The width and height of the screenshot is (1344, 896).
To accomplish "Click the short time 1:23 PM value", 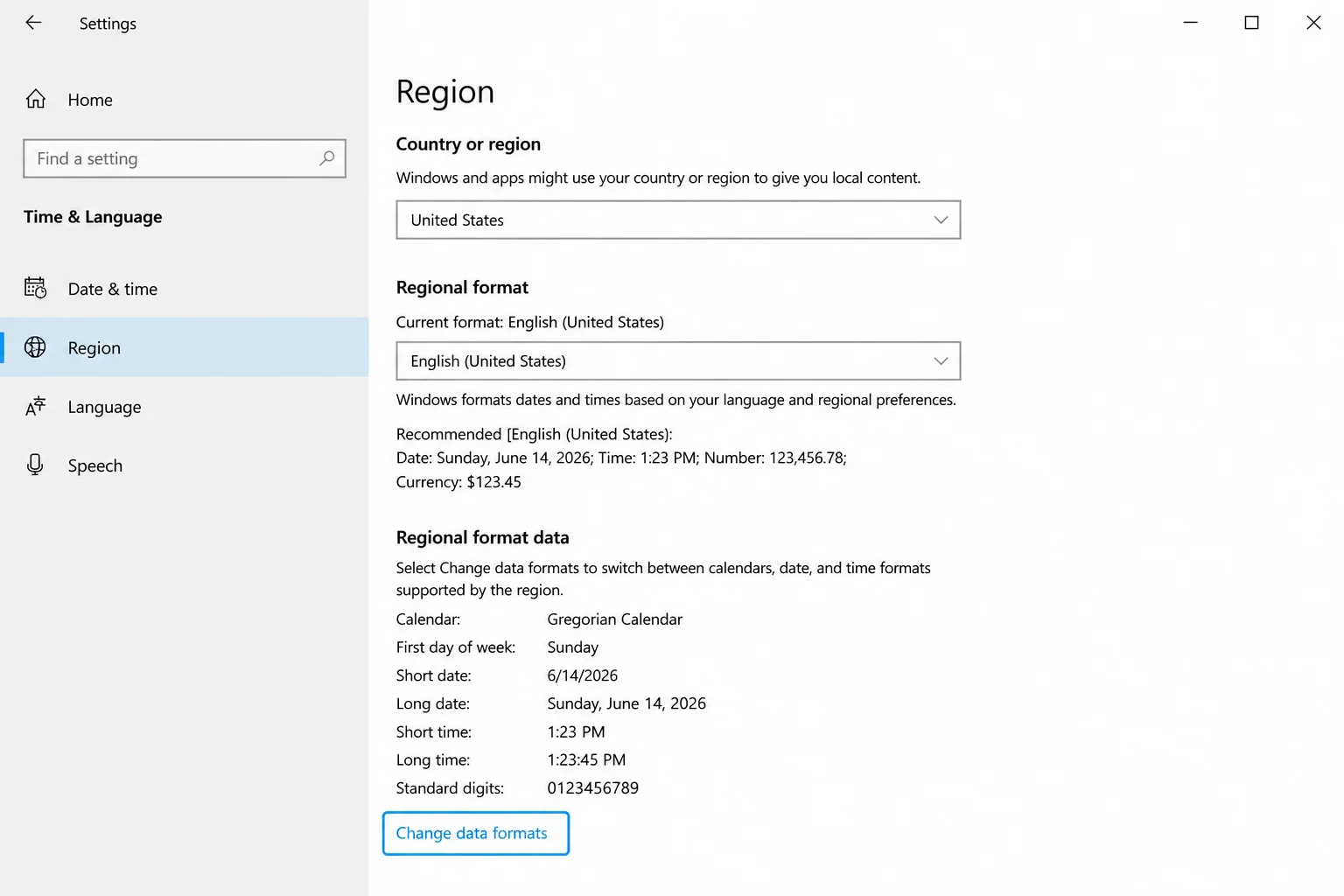I will point(576,731).
